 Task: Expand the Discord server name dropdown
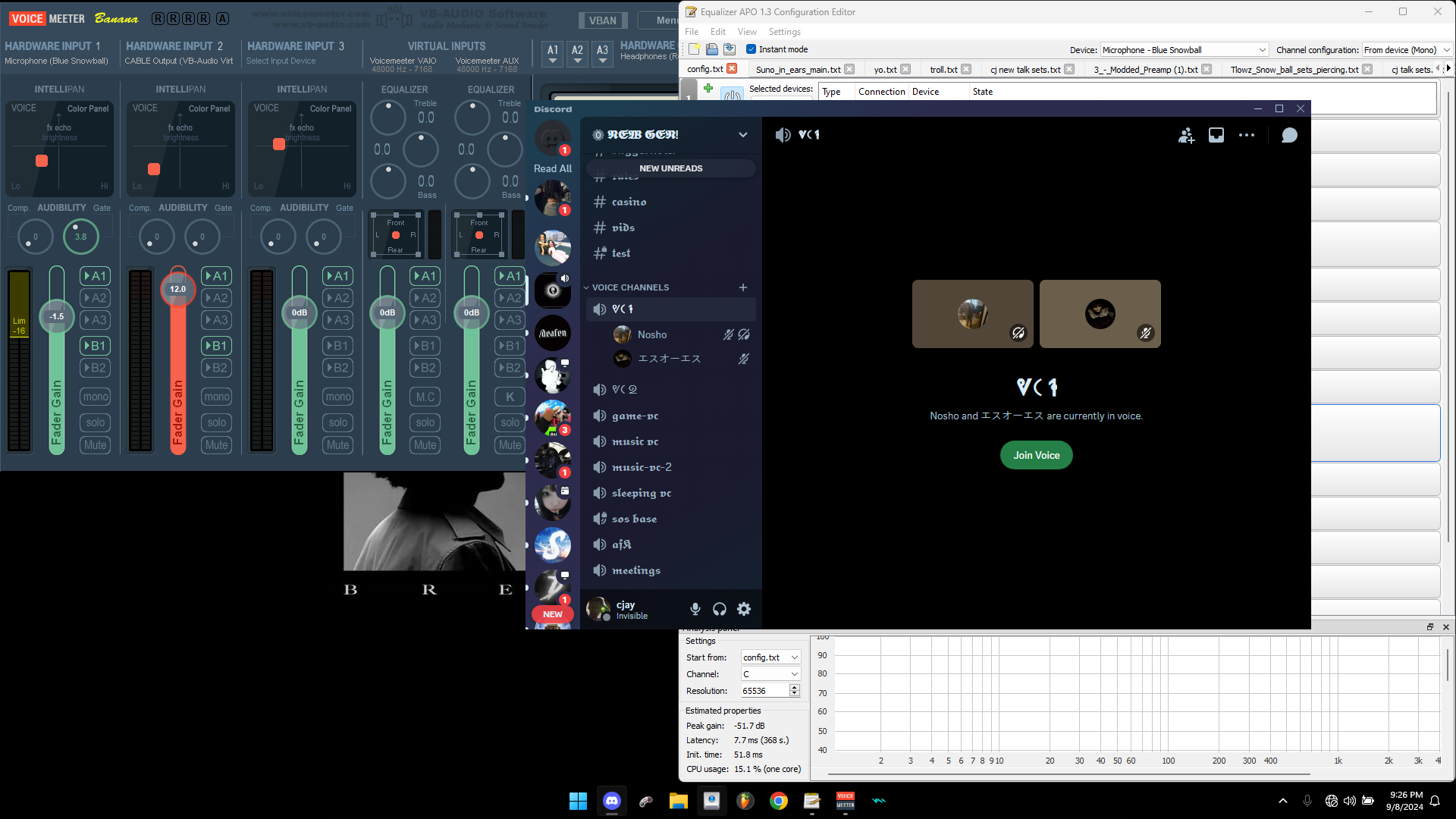(x=743, y=135)
